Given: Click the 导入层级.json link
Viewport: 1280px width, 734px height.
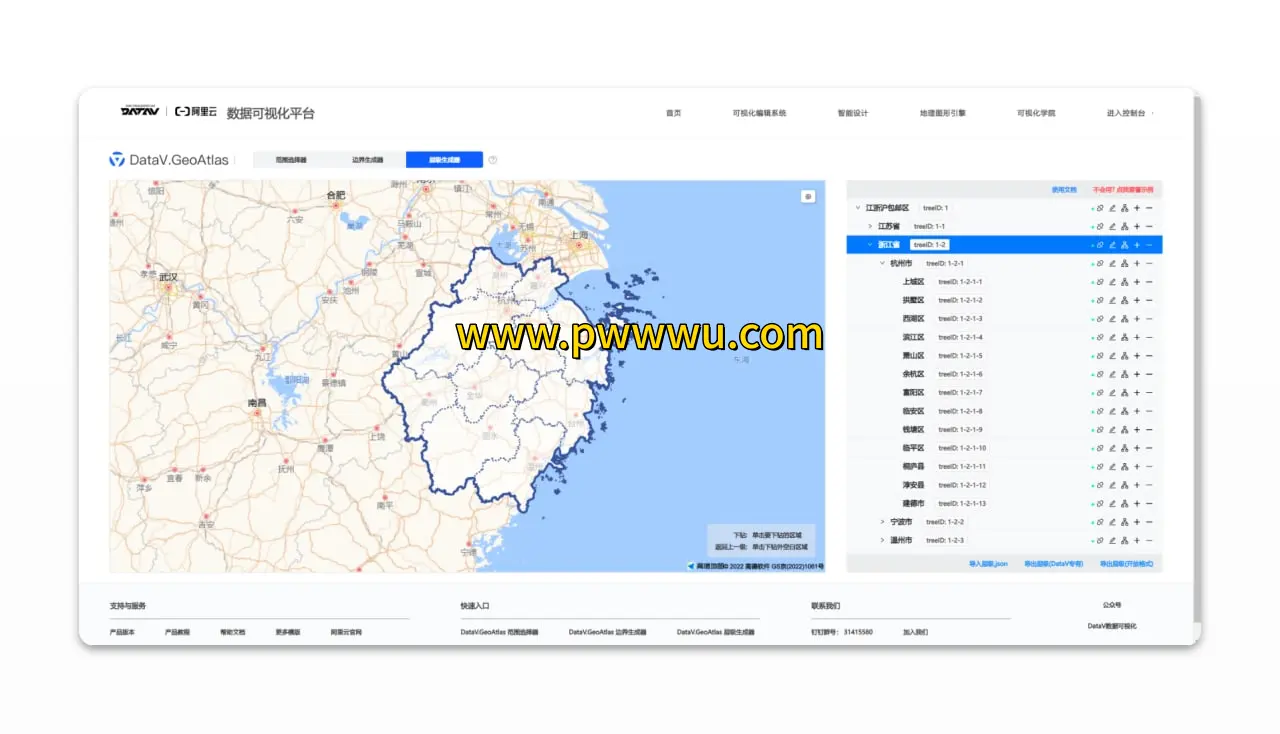Looking at the screenshot, I should pos(988,564).
